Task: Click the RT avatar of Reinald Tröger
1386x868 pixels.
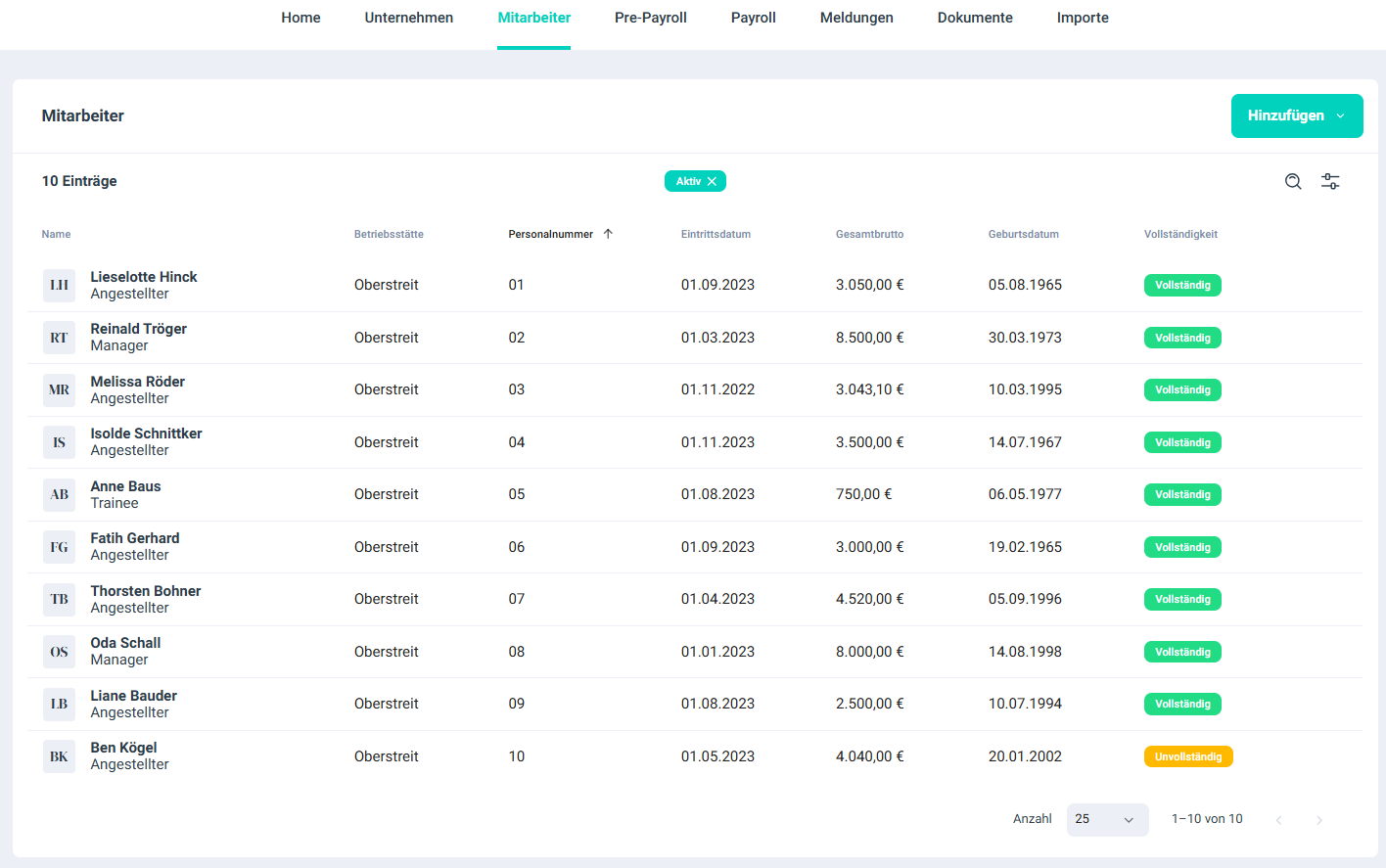Action: (x=59, y=338)
